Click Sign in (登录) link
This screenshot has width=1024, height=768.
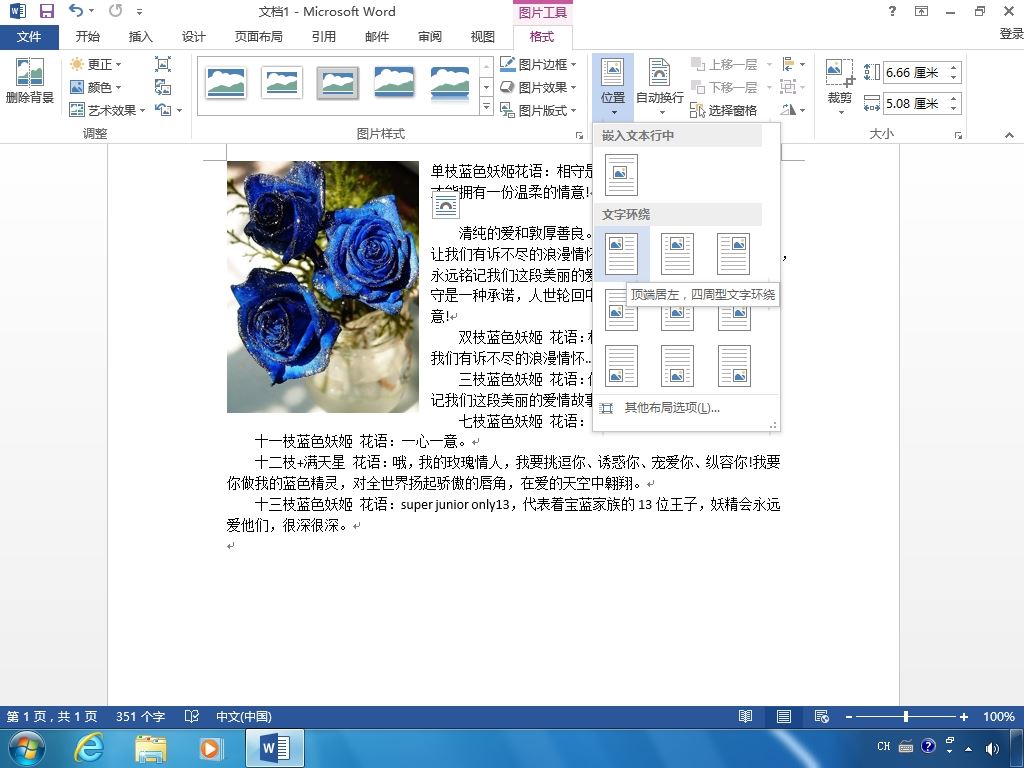coord(1010,34)
